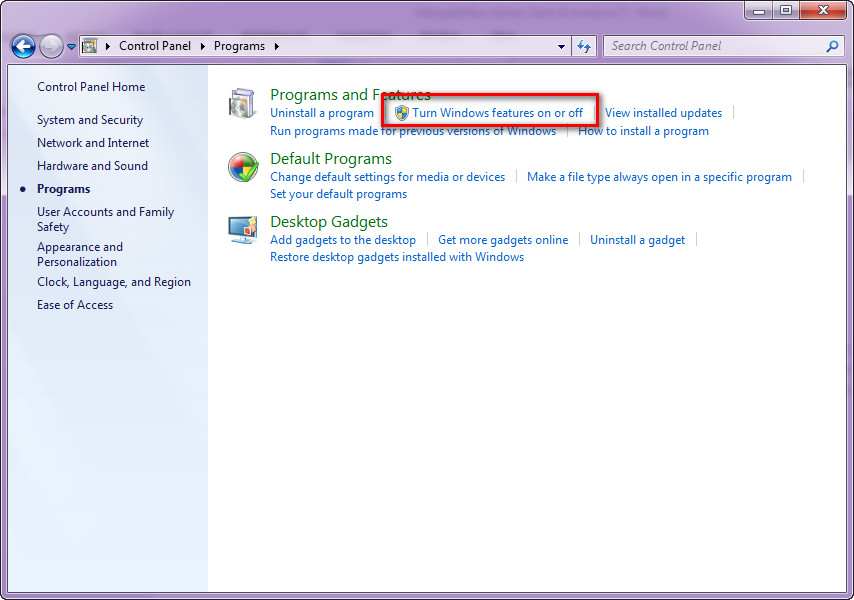This screenshot has width=854, height=600.
Task: Click the Back arrow navigation button
Action: tap(23, 47)
